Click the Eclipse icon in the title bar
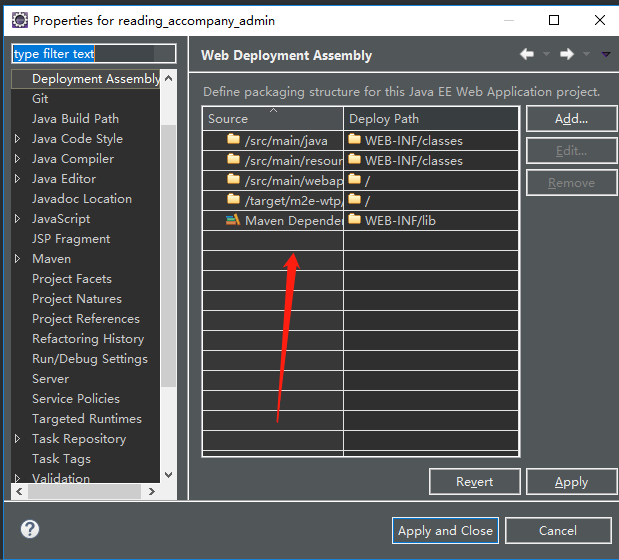This screenshot has height=560, width=619. (x=20, y=20)
